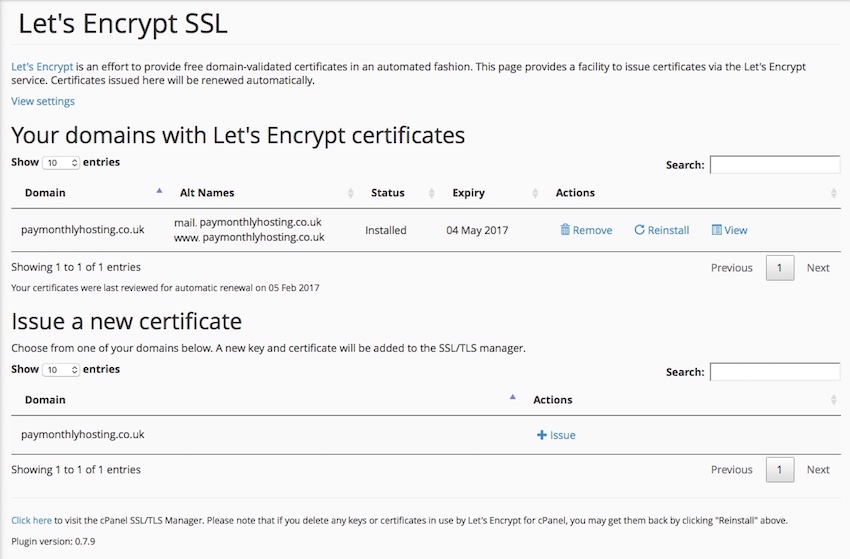Focus the Search field above certificates table

pyautogui.click(x=775, y=165)
